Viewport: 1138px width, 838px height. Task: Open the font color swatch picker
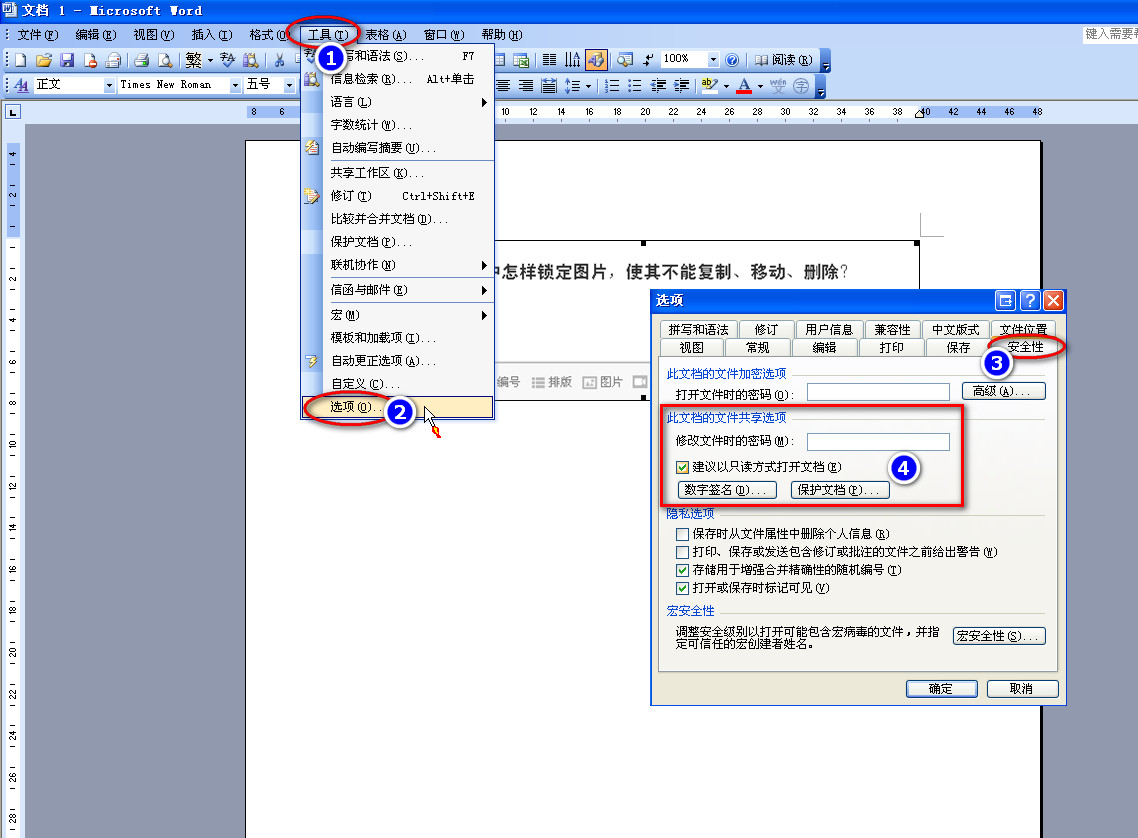[759, 84]
